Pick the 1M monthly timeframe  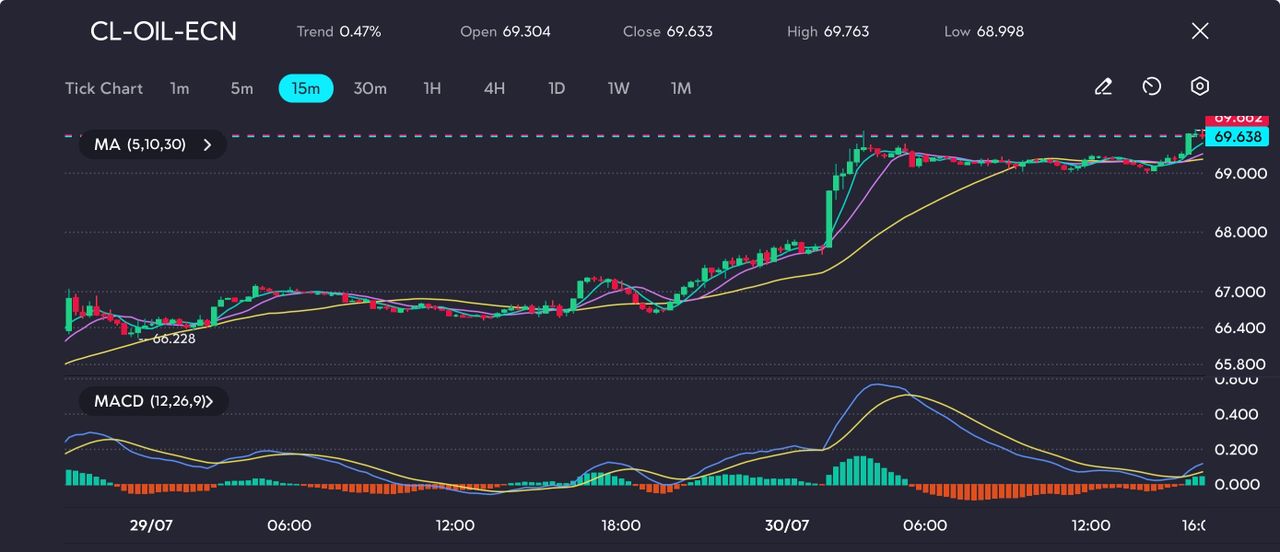tap(681, 88)
